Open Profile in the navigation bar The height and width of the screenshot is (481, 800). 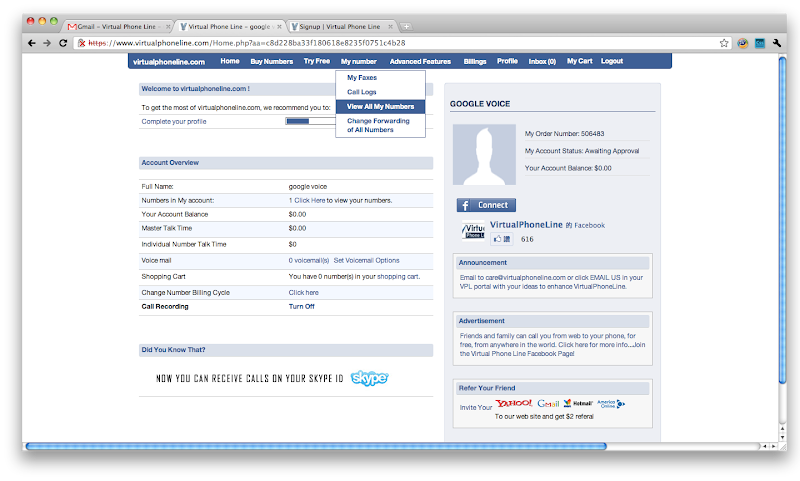(507, 61)
